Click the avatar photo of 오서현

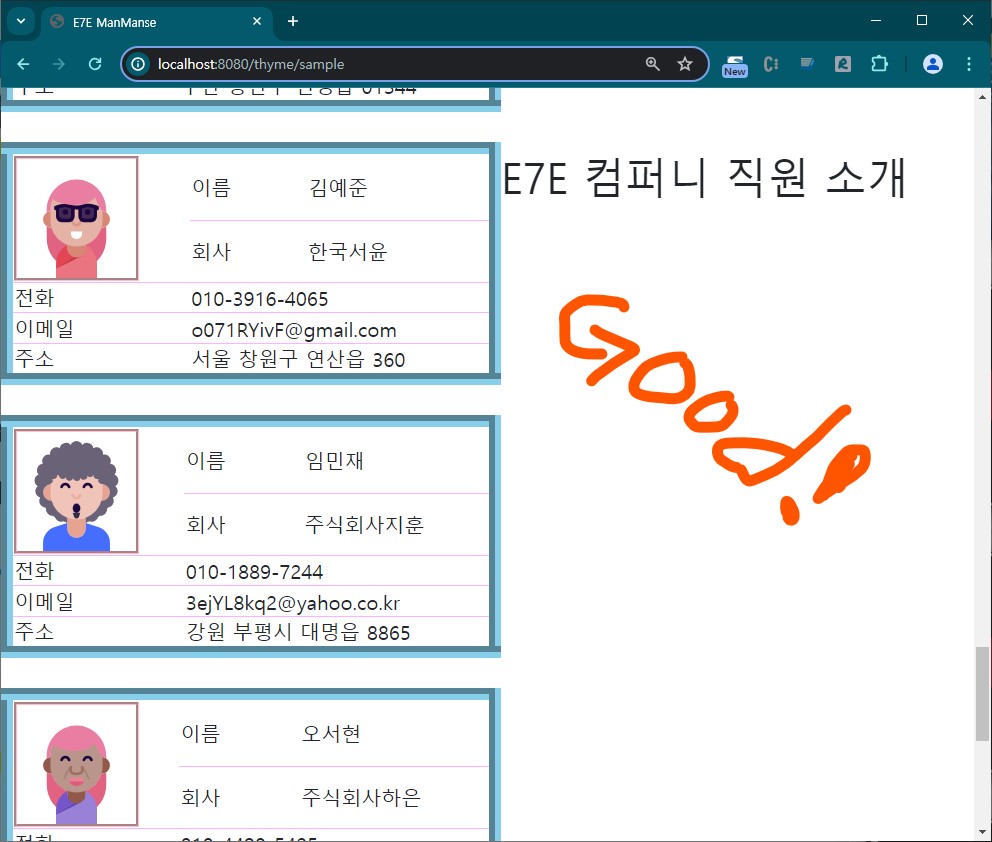[76, 764]
